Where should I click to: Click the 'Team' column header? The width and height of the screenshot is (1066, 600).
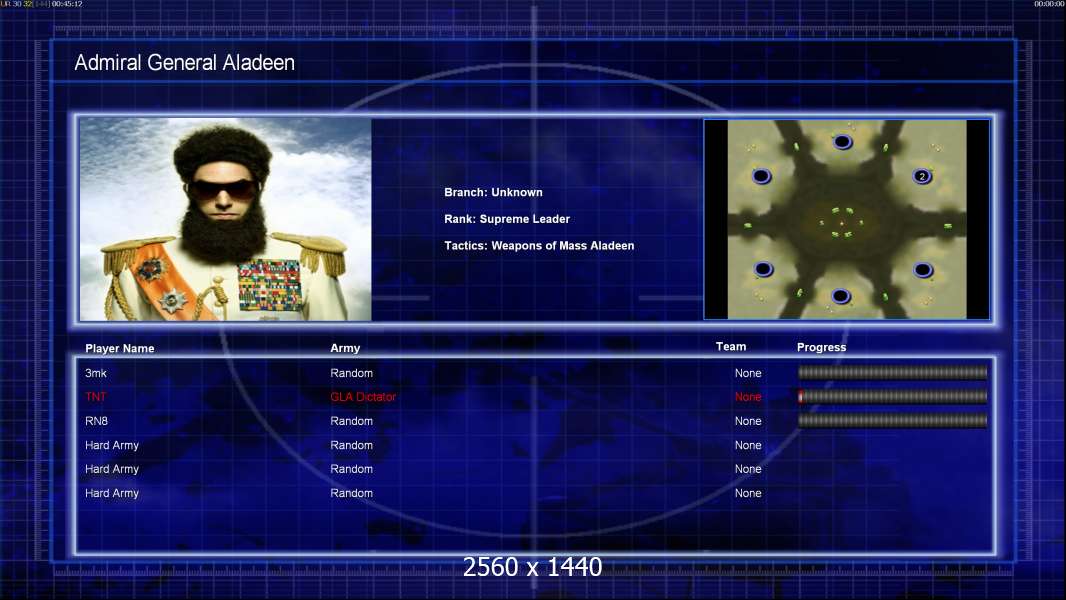point(731,347)
